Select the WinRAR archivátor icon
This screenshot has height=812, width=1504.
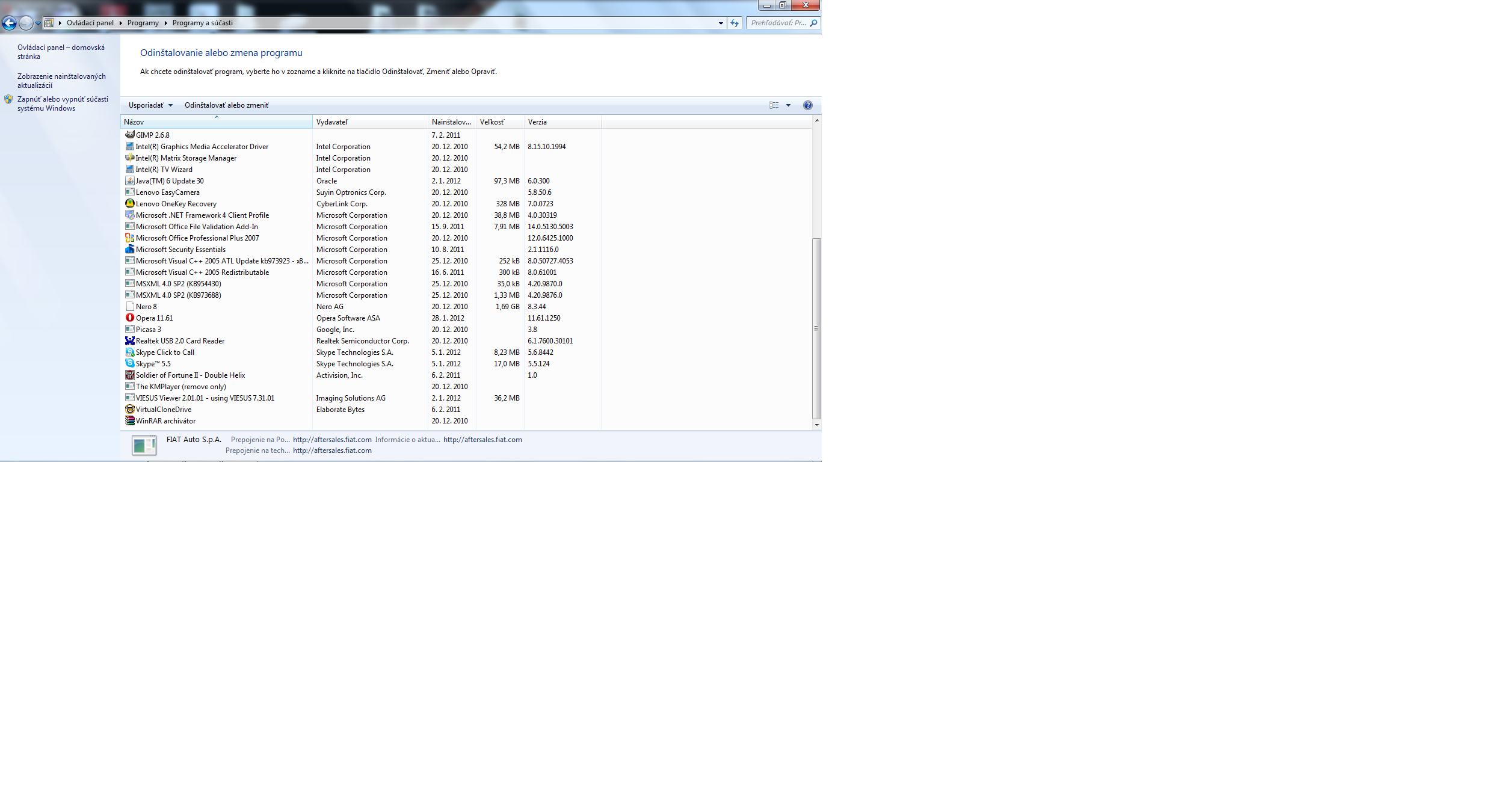point(129,420)
